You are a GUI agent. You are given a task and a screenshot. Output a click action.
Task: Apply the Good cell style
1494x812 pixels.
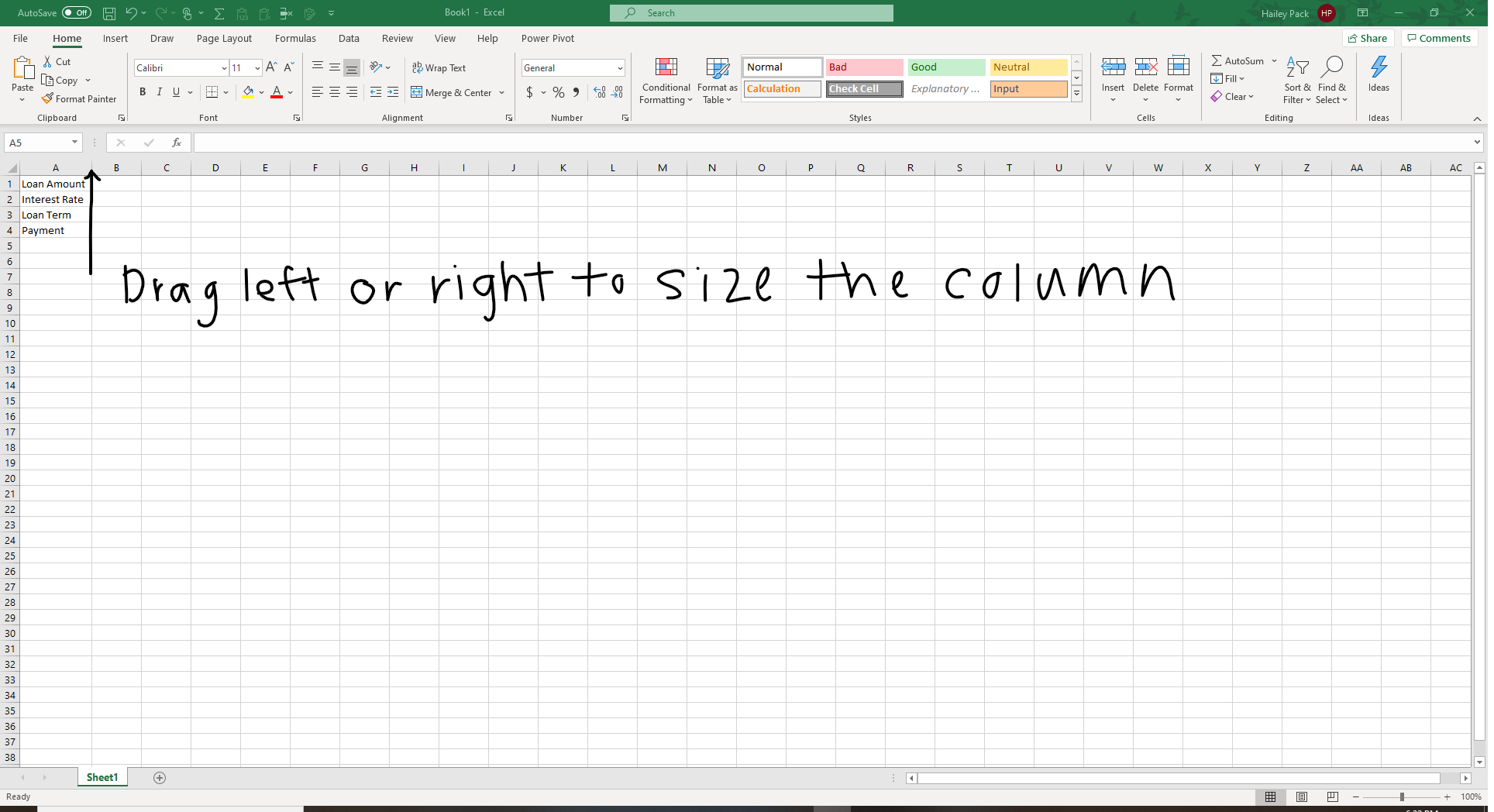tap(946, 67)
